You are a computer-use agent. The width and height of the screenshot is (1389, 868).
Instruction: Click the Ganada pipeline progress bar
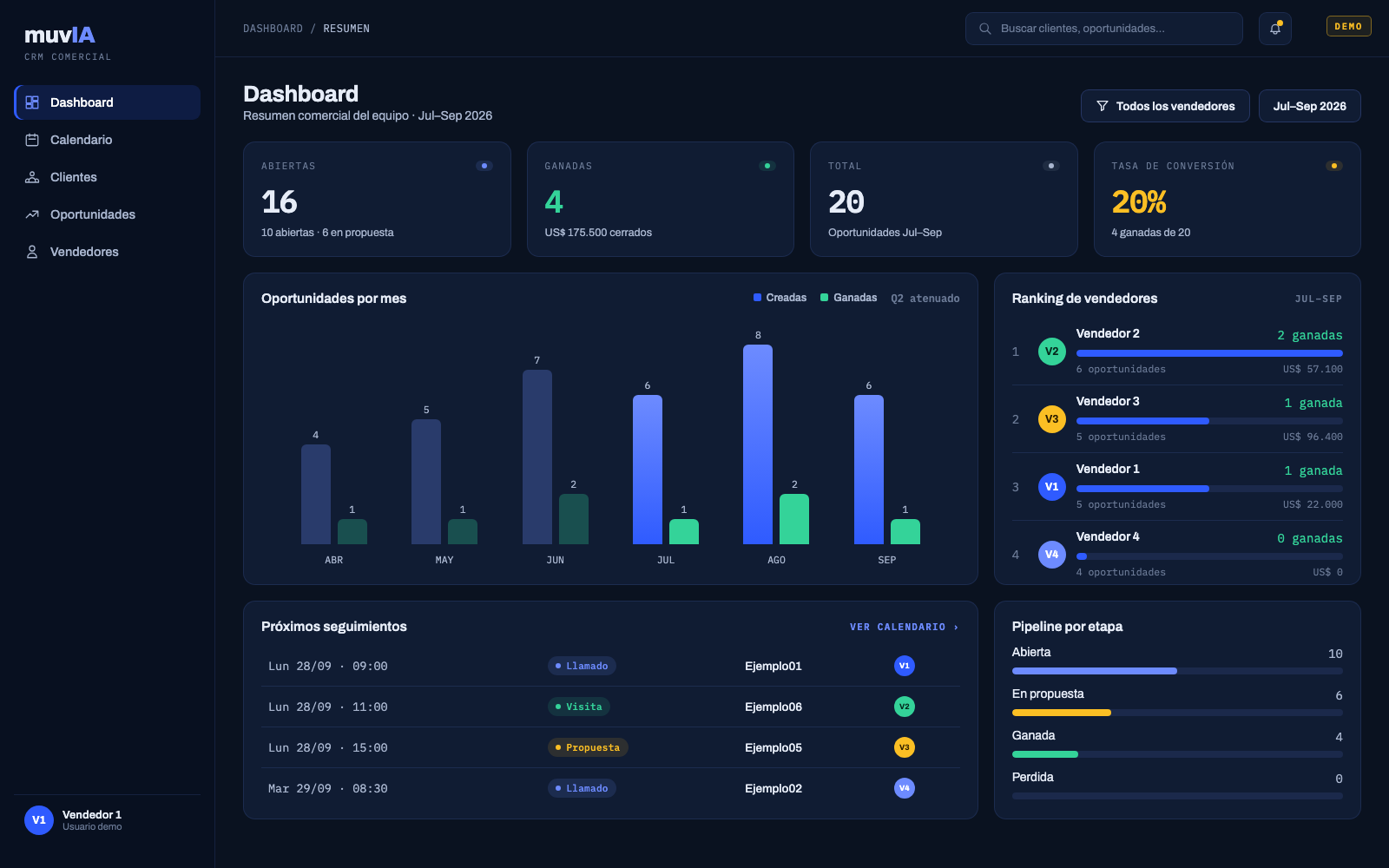[x=1177, y=754]
